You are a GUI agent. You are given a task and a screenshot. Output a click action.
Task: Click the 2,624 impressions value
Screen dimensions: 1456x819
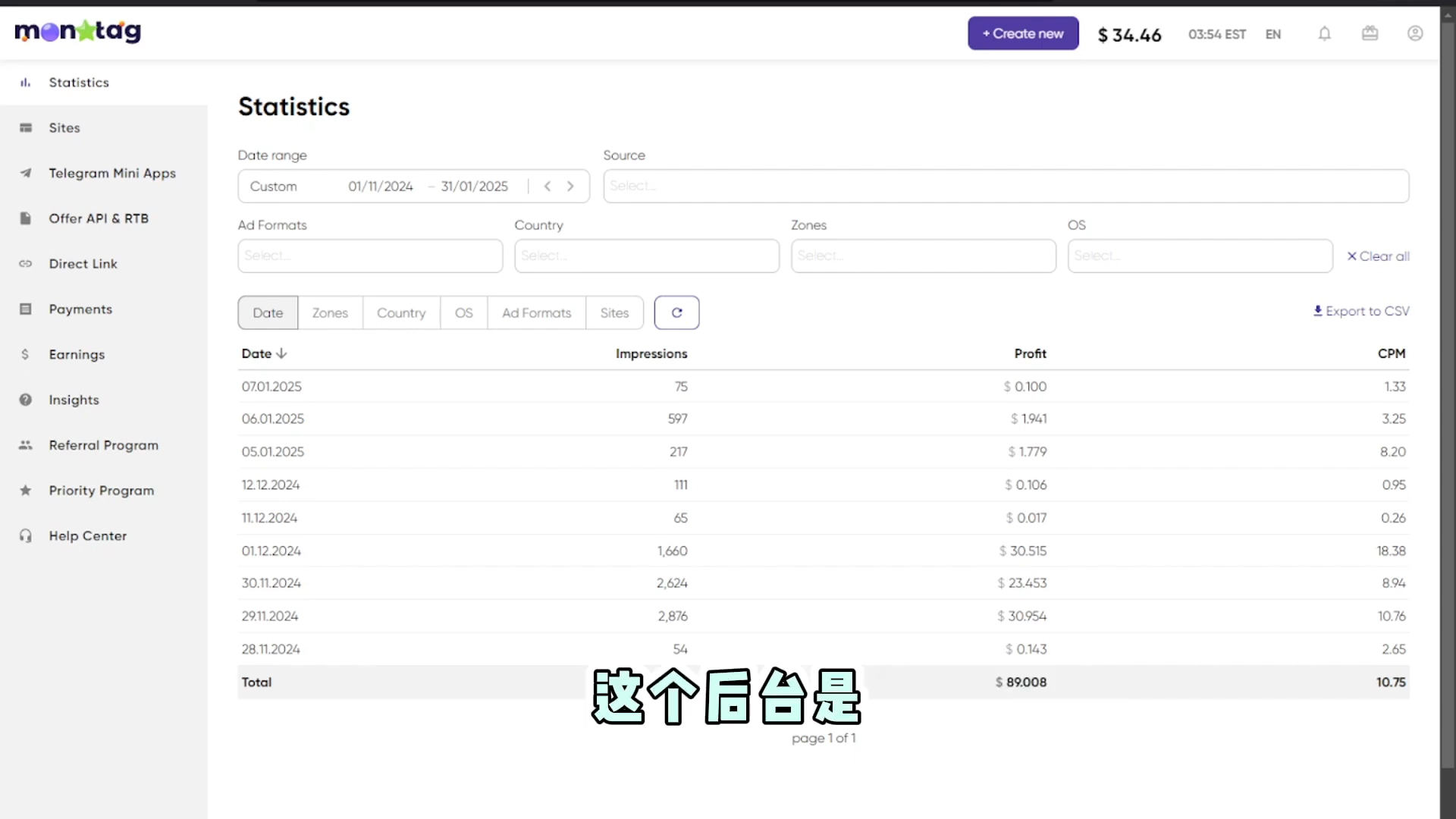click(672, 583)
